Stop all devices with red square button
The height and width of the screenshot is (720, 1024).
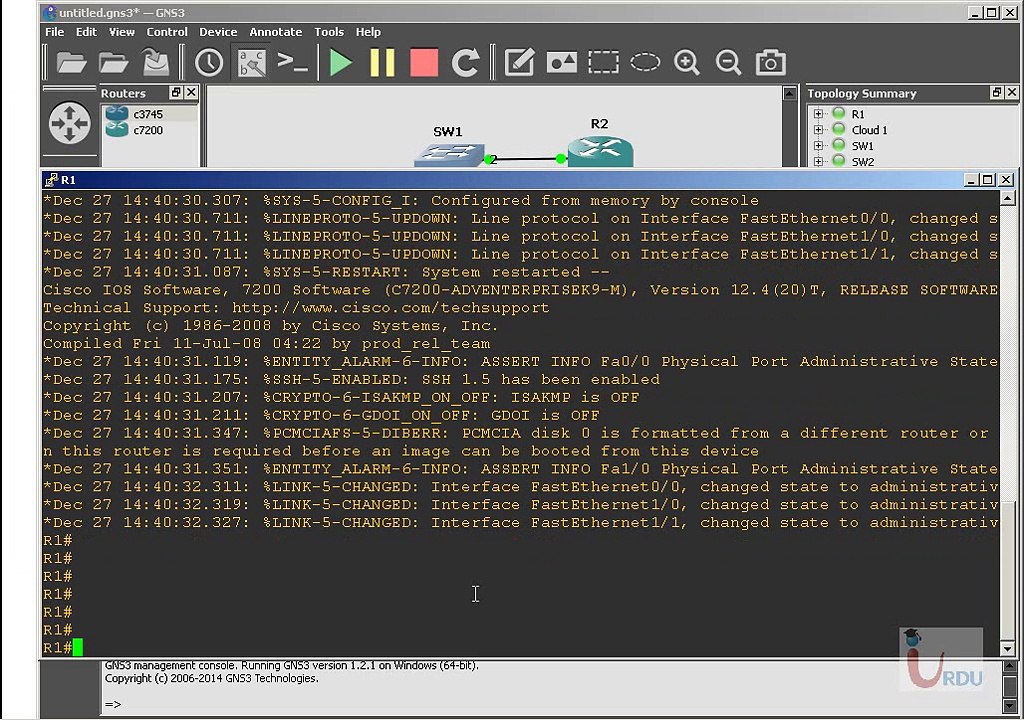click(x=424, y=63)
